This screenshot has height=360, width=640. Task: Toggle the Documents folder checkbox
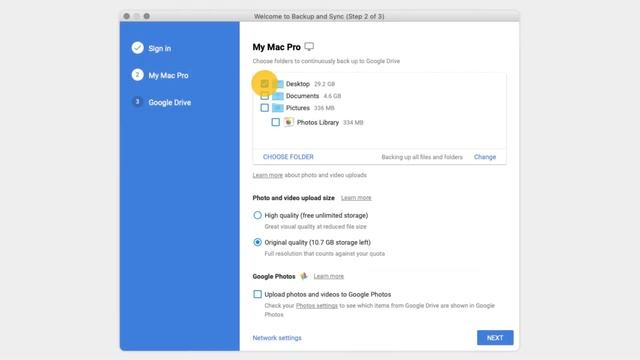tap(264, 96)
